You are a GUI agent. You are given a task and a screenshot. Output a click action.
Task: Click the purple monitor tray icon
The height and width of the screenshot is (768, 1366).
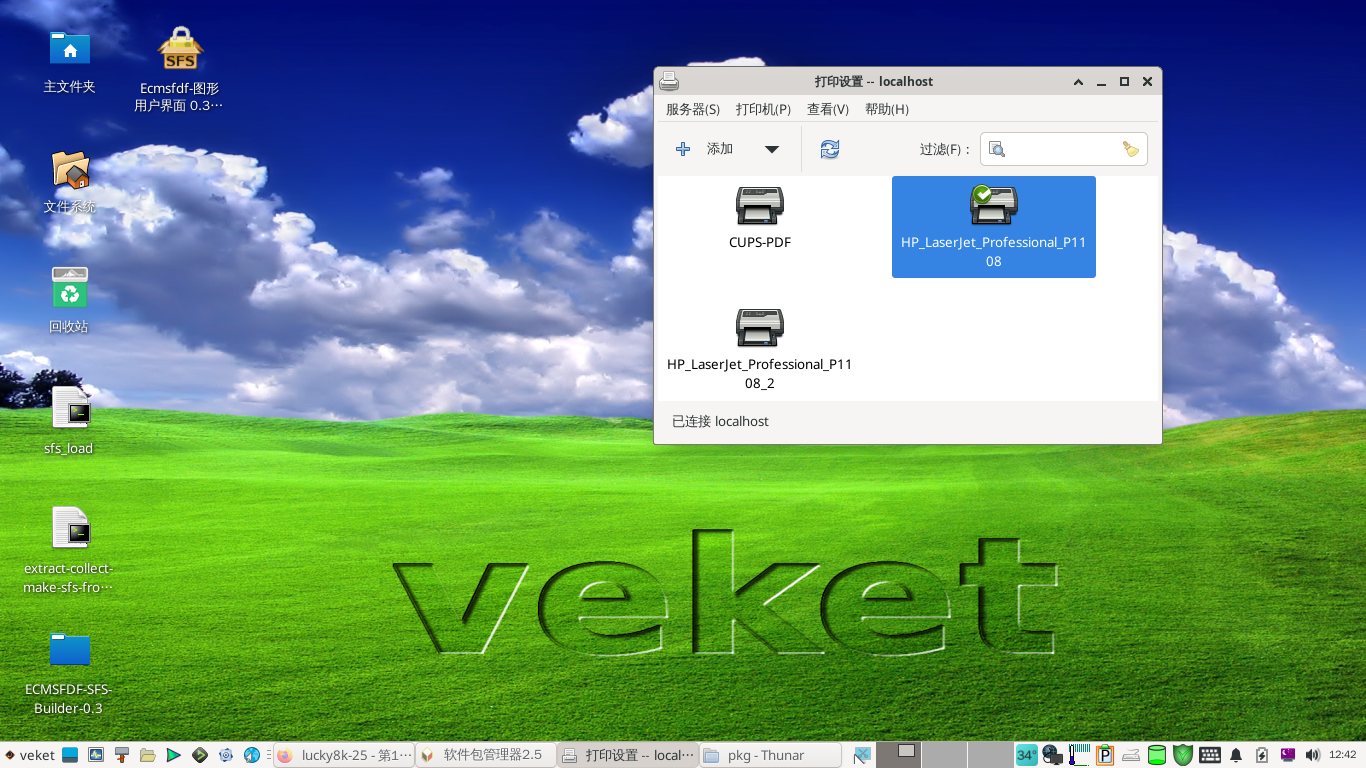1287,755
